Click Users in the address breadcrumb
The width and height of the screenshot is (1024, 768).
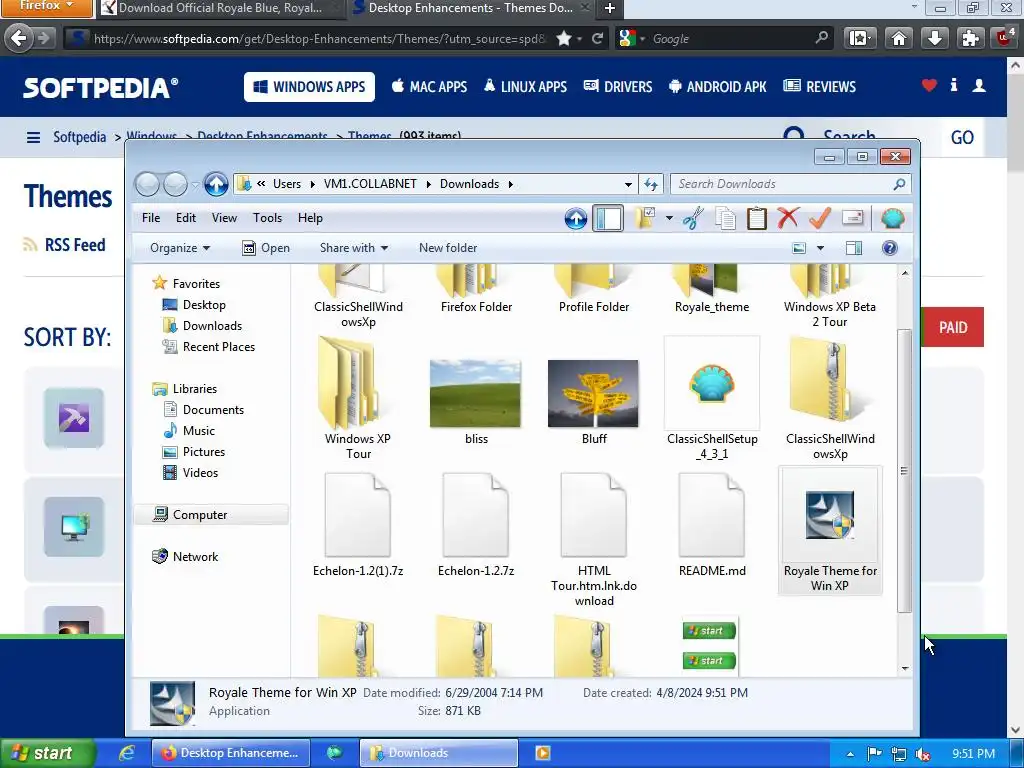tap(287, 184)
